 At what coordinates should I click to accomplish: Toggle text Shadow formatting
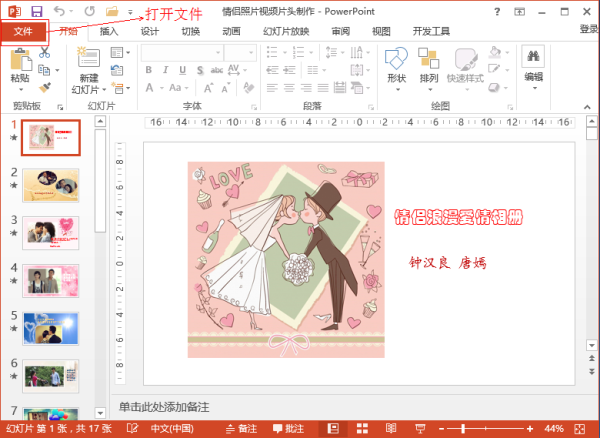coord(200,70)
